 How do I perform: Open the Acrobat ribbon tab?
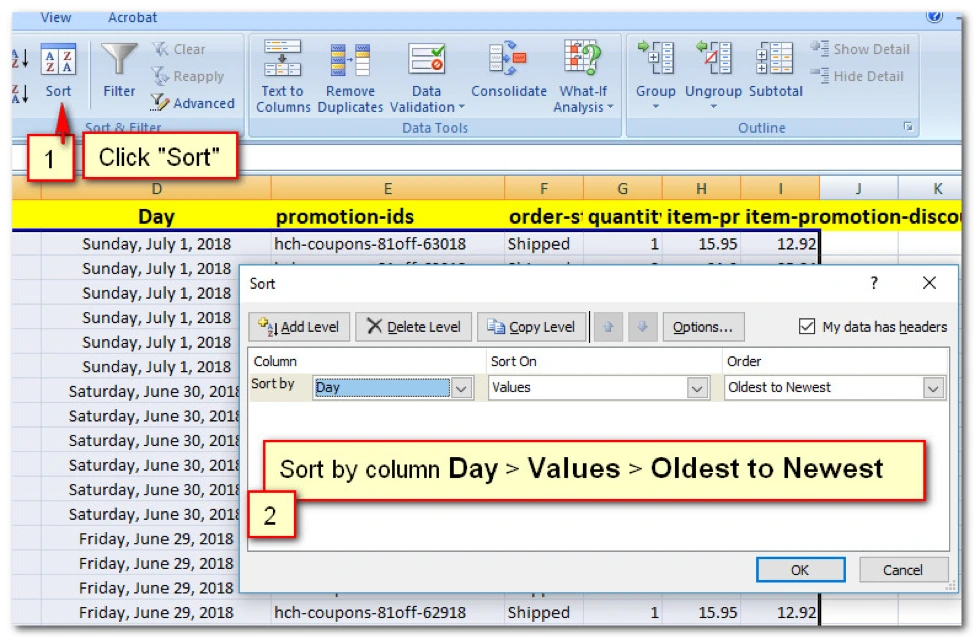[132, 17]
